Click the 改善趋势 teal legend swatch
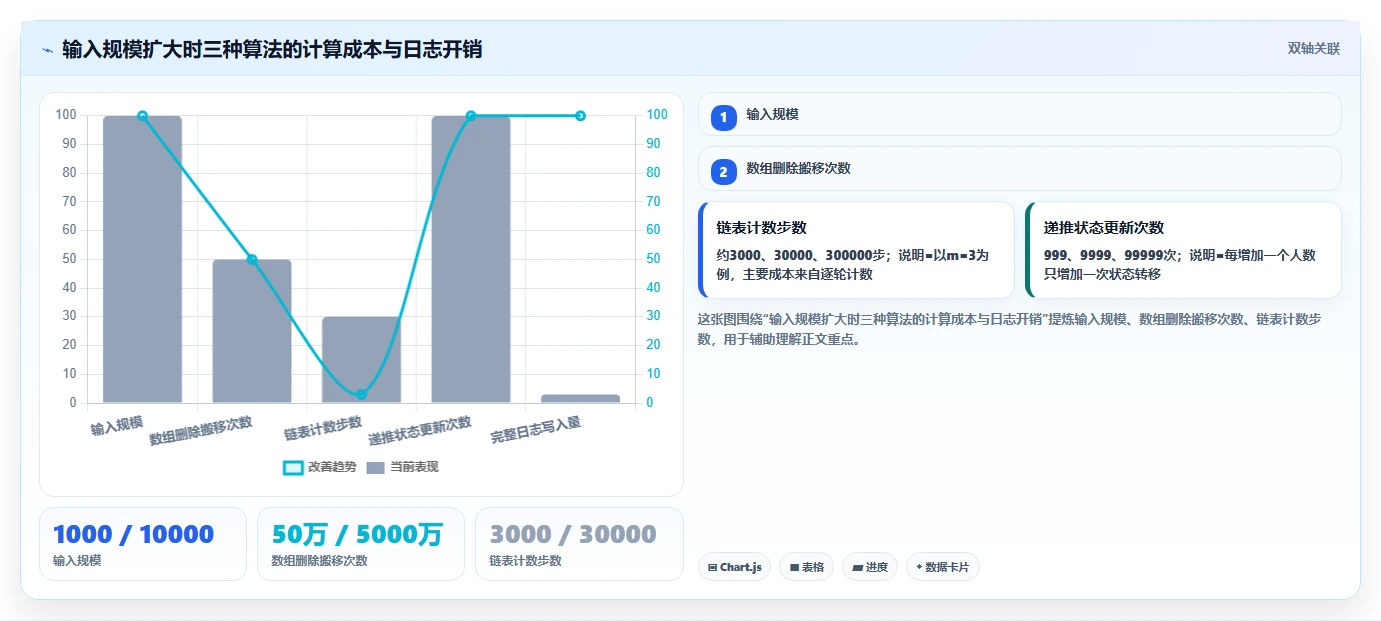This screenshot has width=1381, height=621. click(293, 467)
